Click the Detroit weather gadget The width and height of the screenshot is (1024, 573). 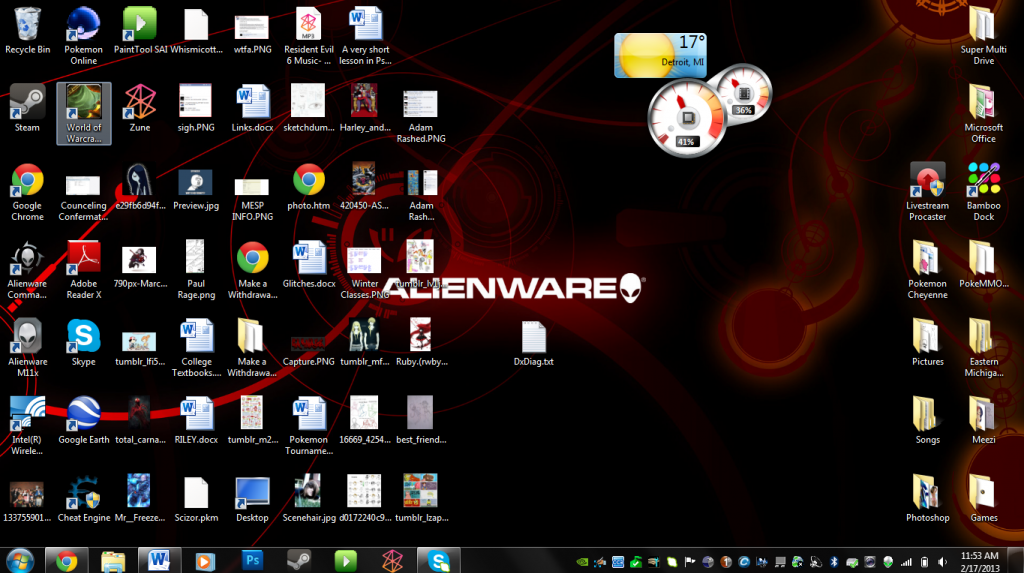(x=660, y=56)
